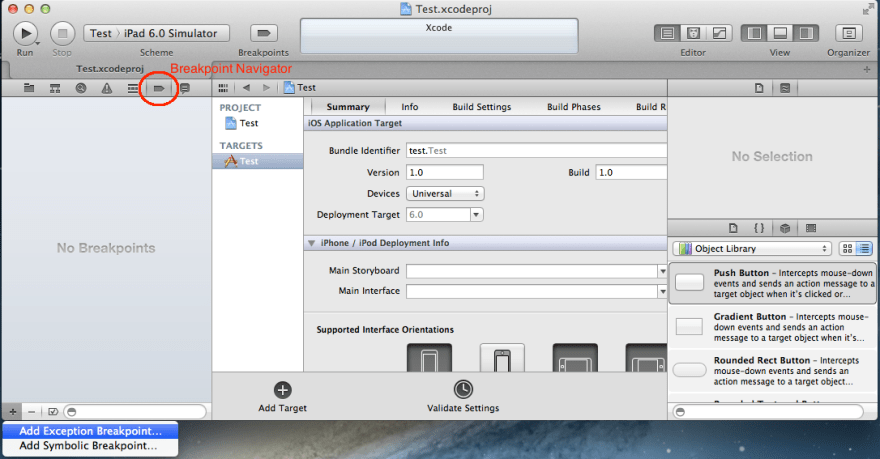Viewport: 880px width, 459px height.
Task: Switch to the Build Settings tab
Action: [x=481, y=107]
